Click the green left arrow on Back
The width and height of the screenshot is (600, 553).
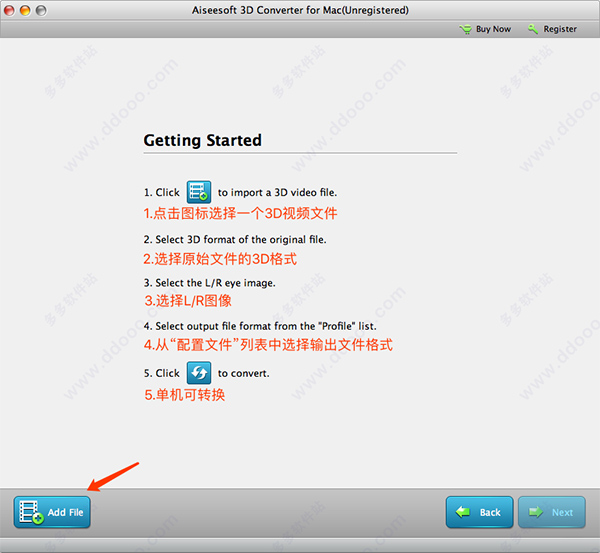coord(463,512)
